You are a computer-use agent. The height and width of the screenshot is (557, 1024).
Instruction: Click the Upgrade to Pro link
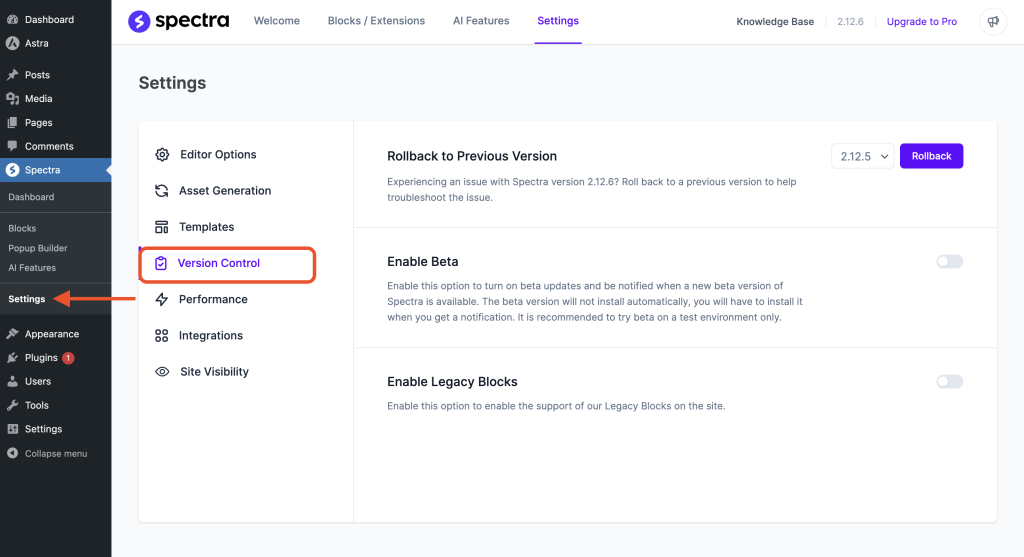pyautogui.click(x=921, y=22)
